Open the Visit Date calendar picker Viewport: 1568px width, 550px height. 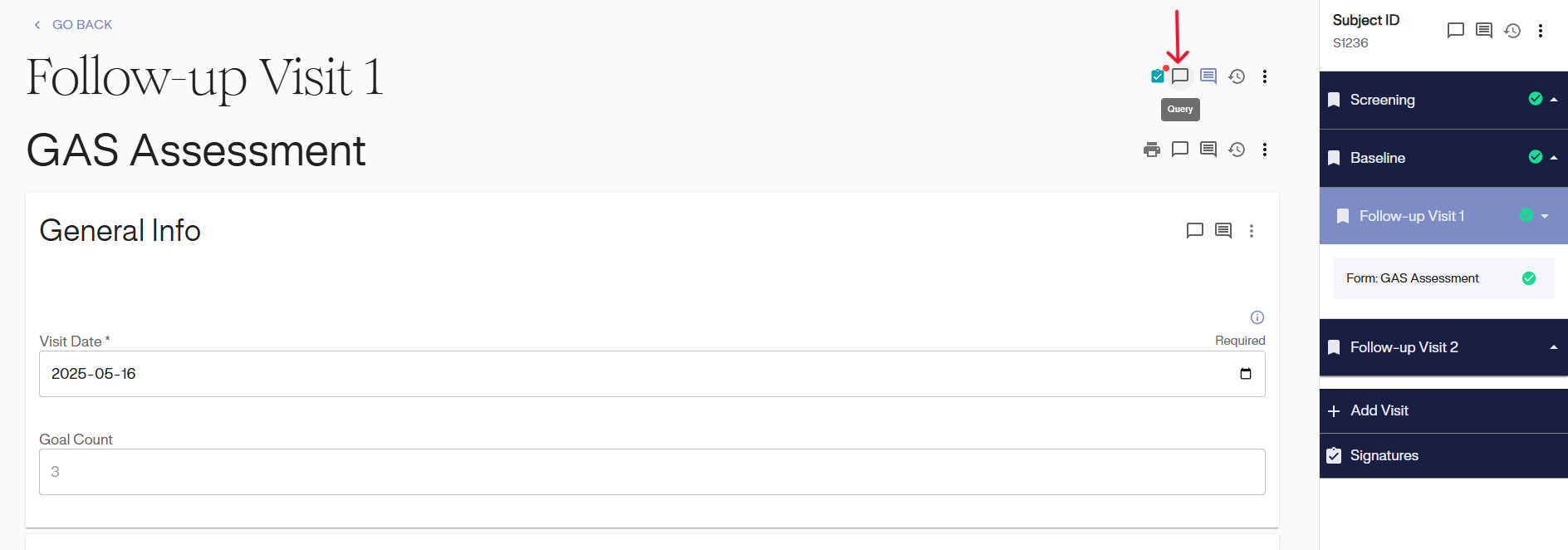1246,374
